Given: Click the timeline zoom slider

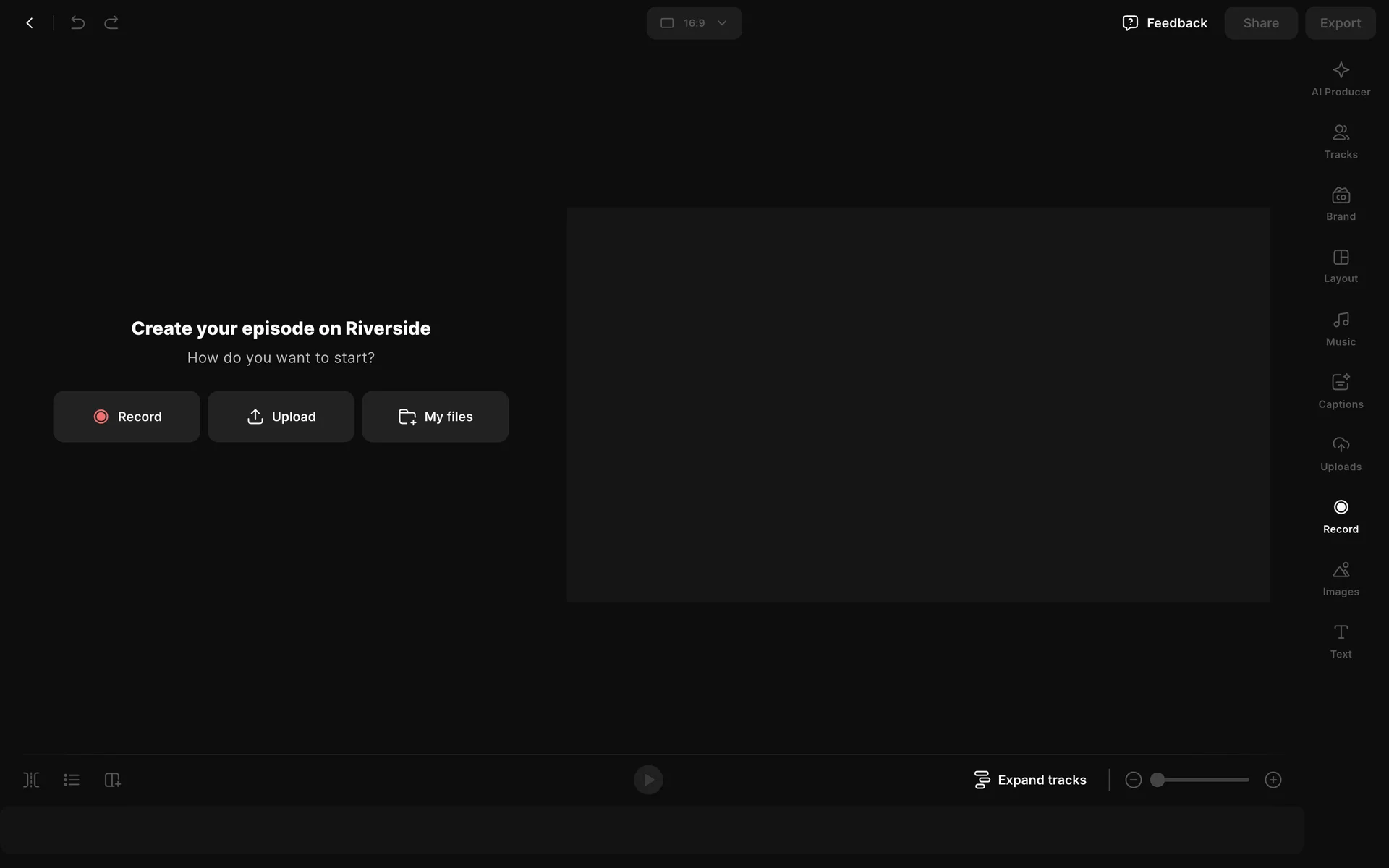Looking at the screenshot, I should (1202, 780).
